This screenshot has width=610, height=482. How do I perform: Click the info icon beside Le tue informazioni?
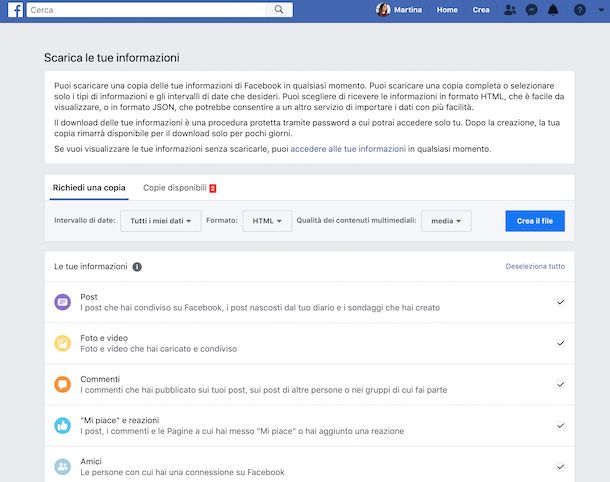(x=137, y=267)
